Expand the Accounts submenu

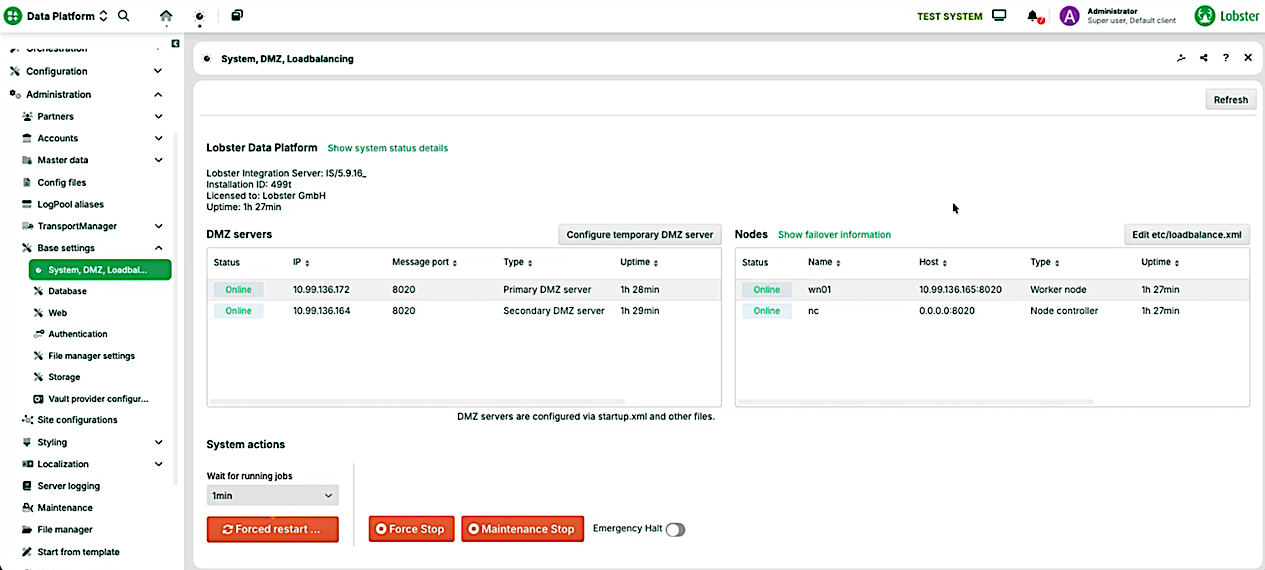(158, 138)
